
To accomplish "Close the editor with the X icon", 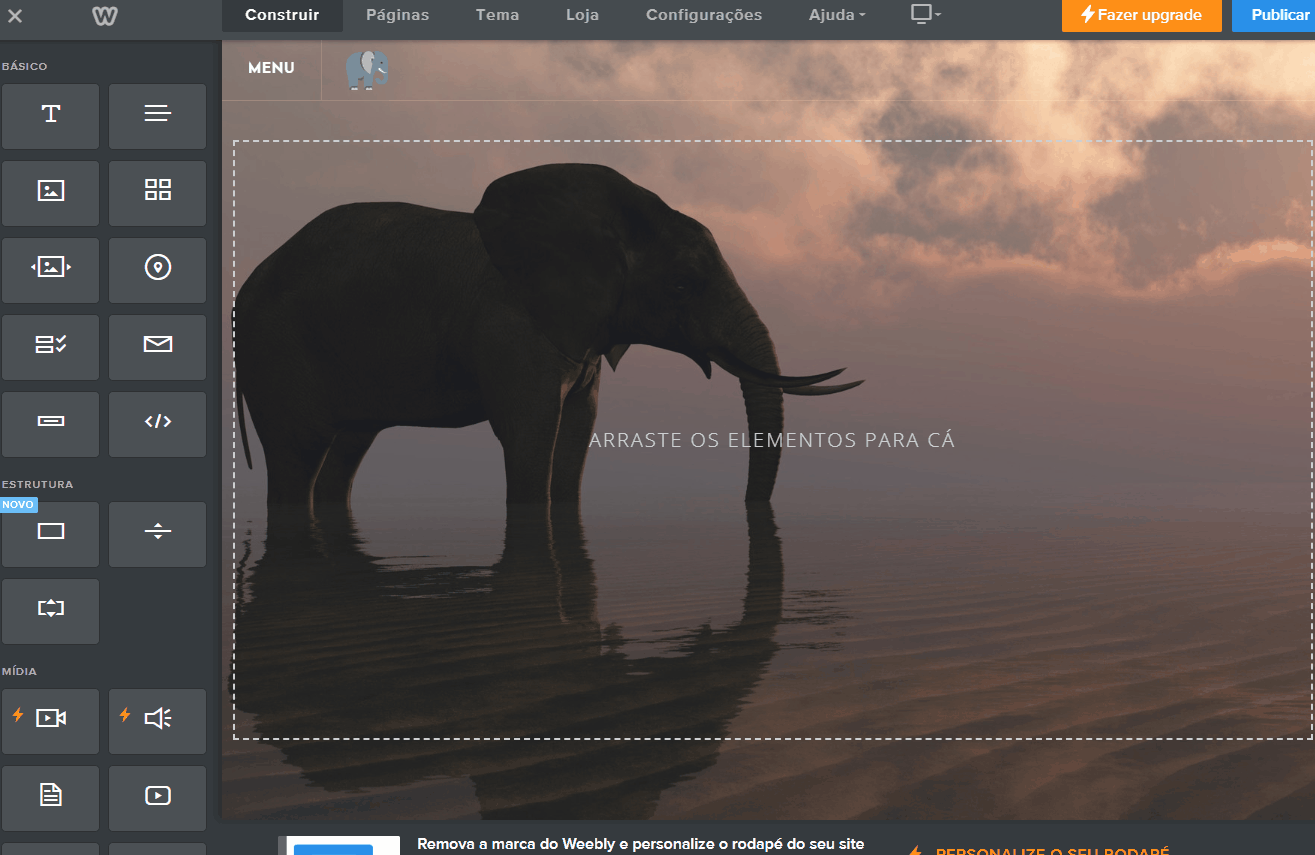I will 15,16.
